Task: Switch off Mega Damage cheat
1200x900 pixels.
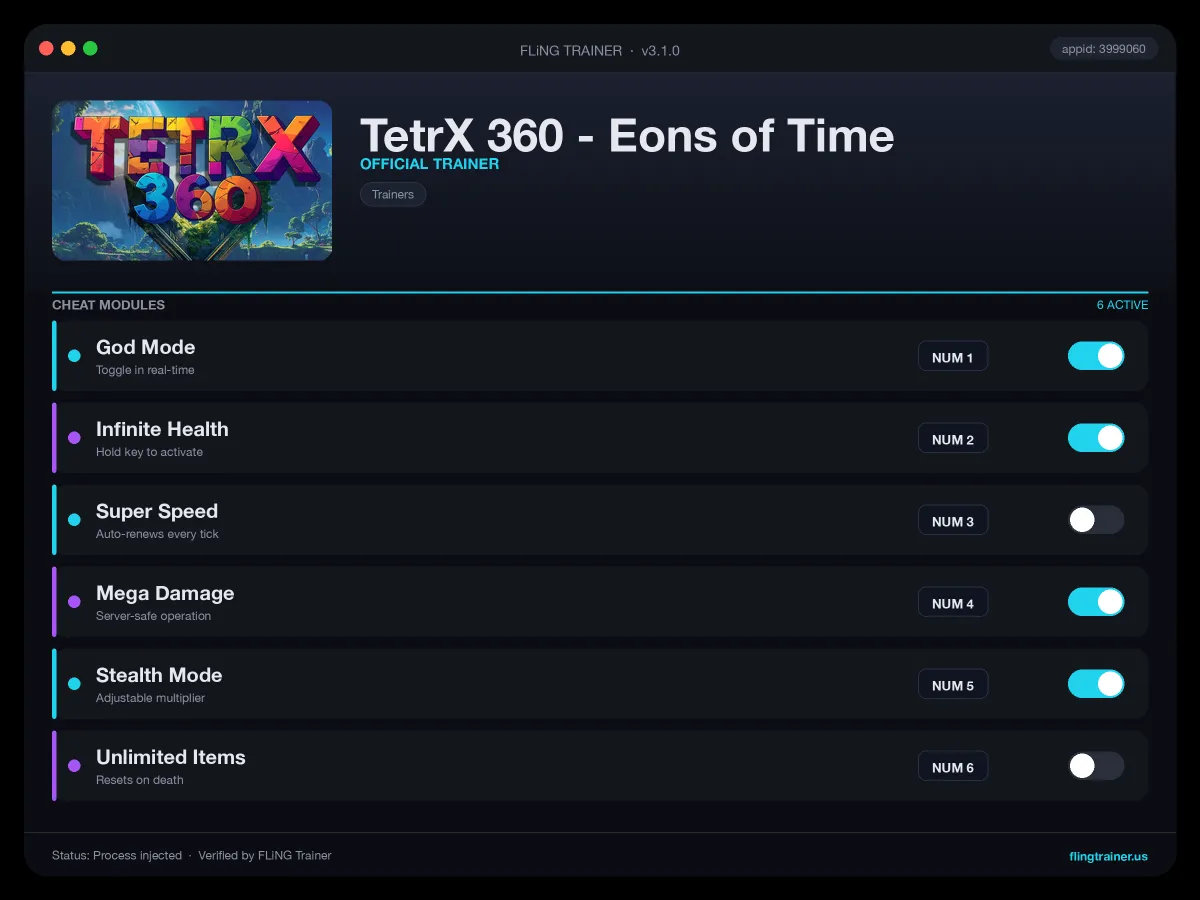Action: coord(1096,602)
